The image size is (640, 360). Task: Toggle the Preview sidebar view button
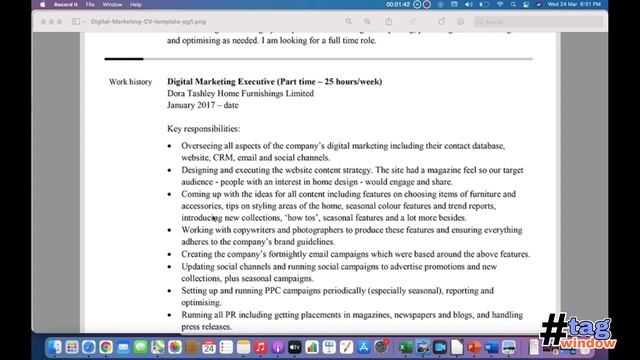click(x=76, y=22)
